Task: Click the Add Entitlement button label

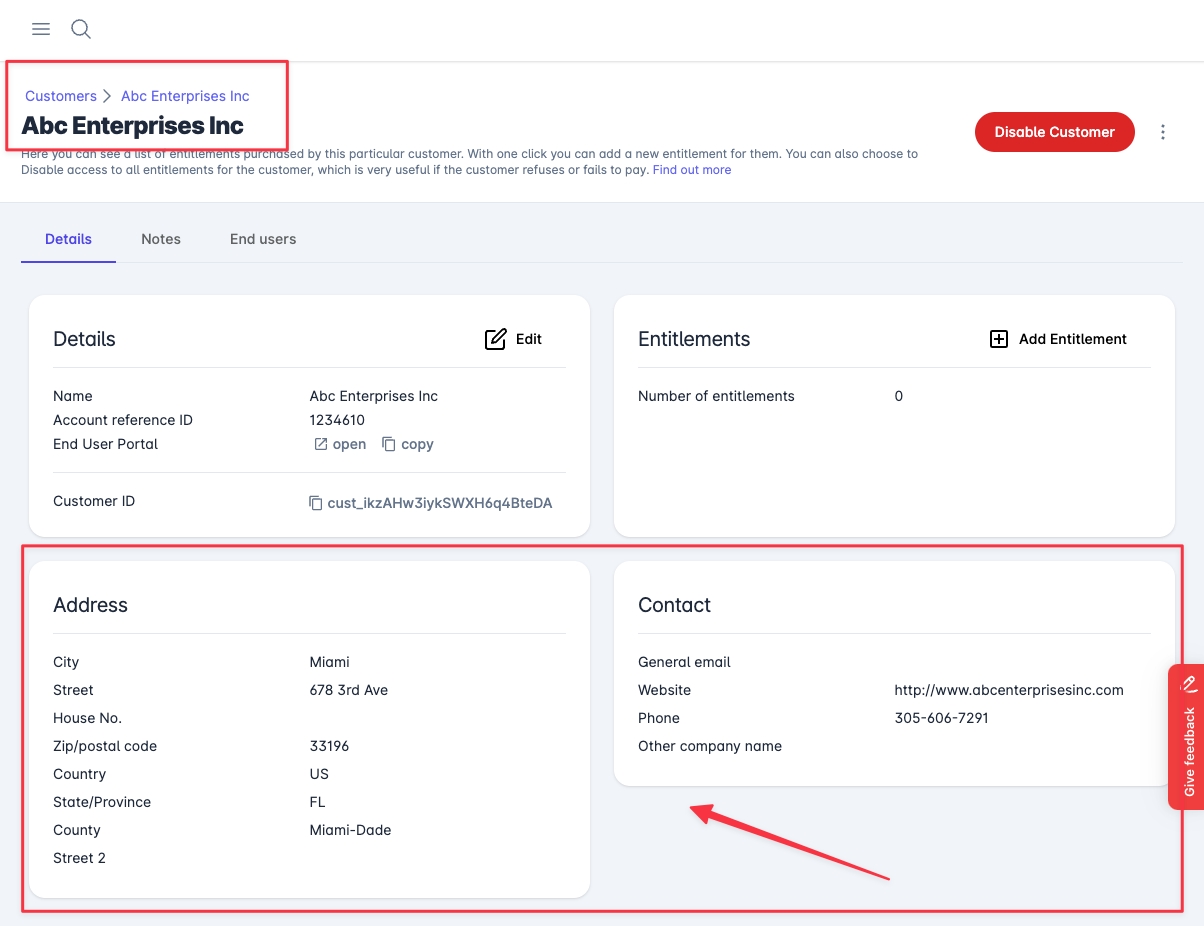Action: (1072, 339)
